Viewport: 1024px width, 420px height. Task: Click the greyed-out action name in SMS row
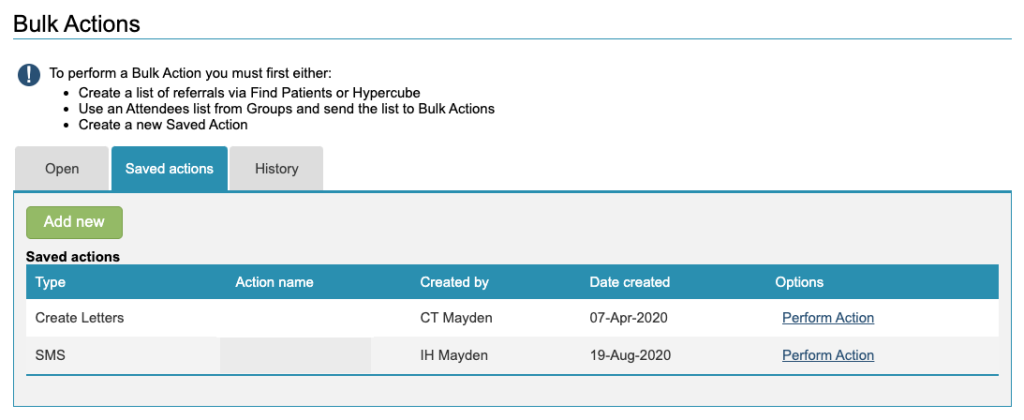pos(295,355)
